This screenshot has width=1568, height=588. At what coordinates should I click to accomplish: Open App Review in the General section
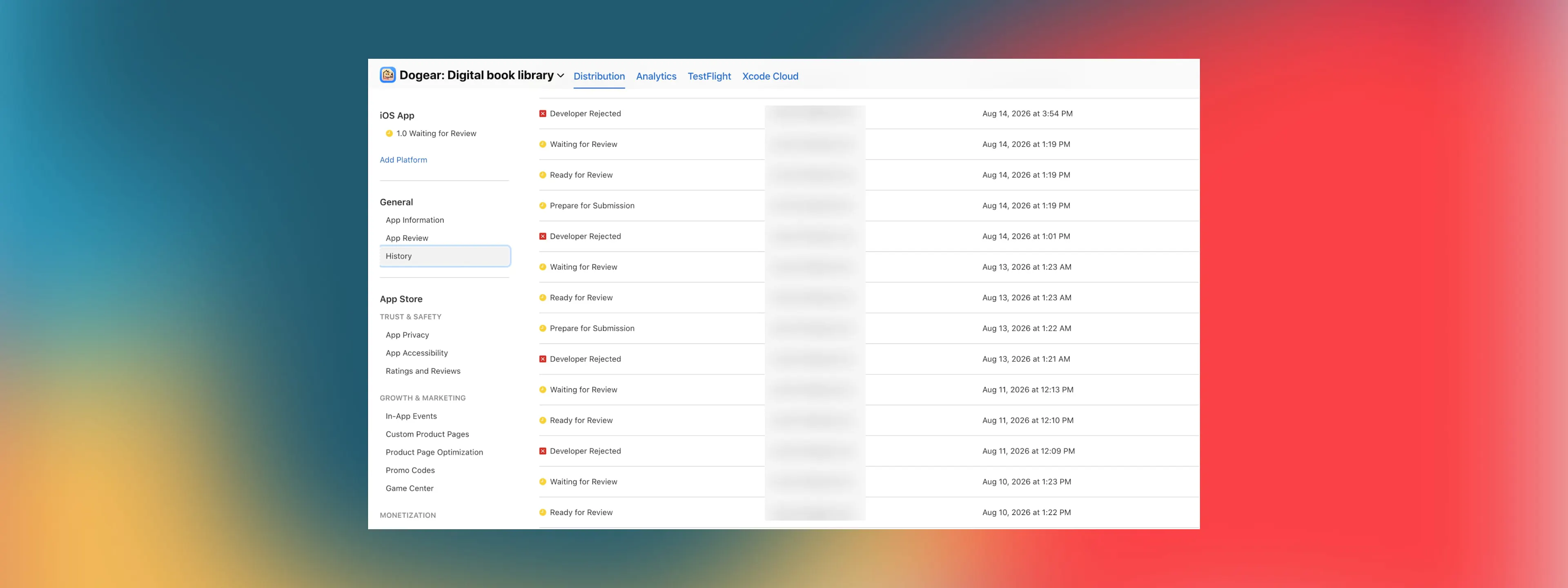click(x=407, y=238)
